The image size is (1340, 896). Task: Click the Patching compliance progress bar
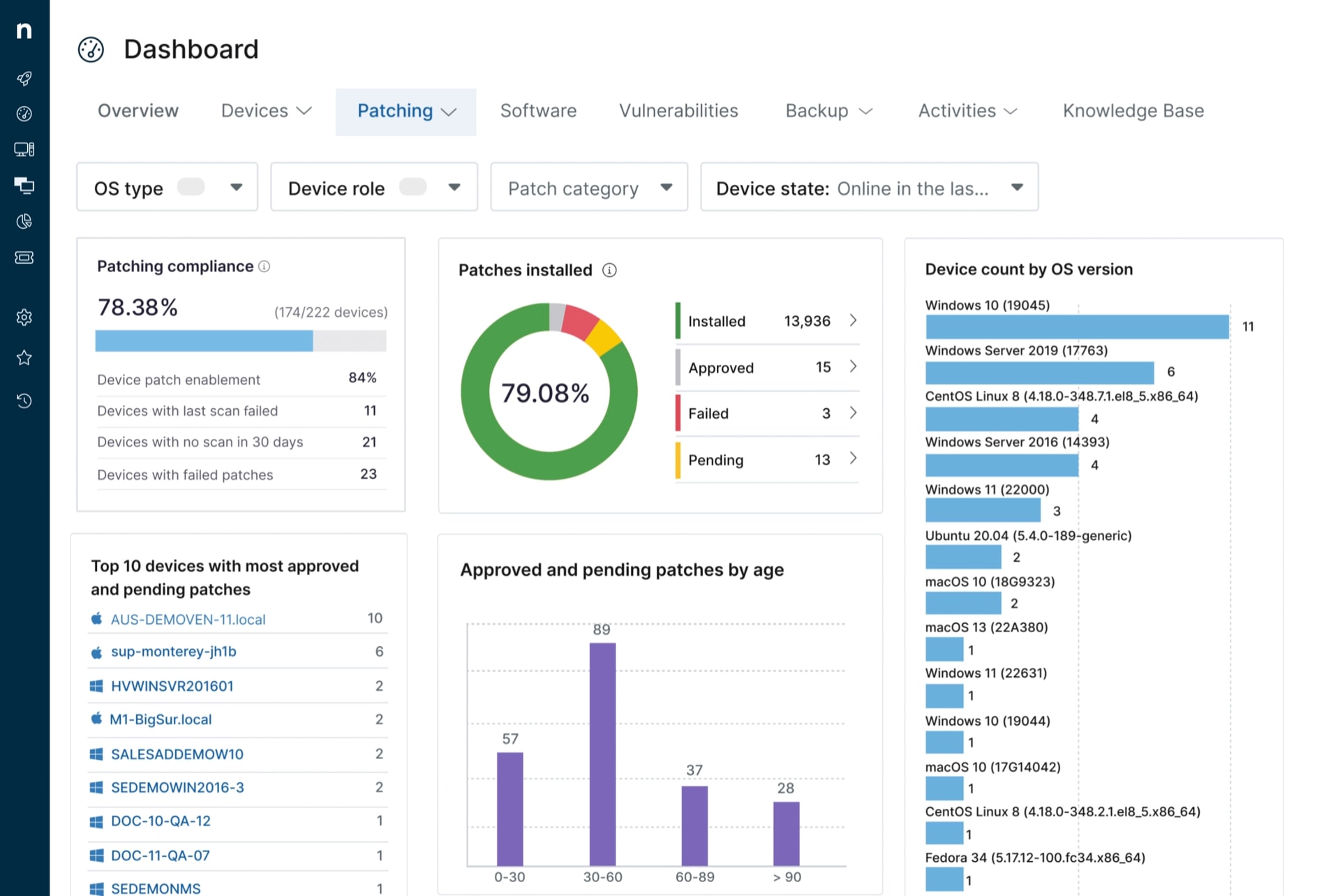(x=240, y=341)
